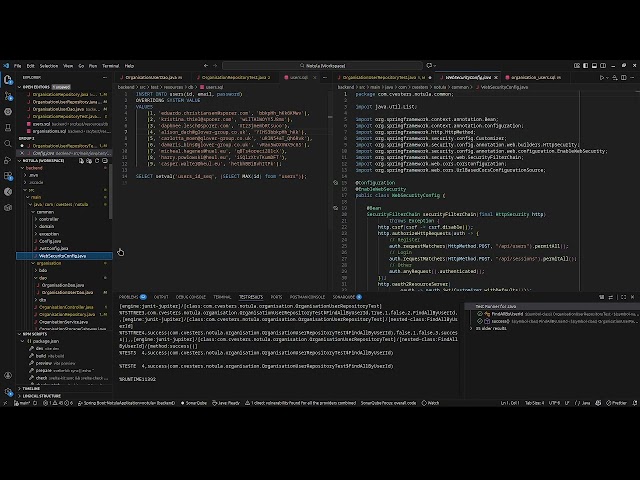The height and width of the screenshot is (480, 640).
Task: Expand the controller folder
Action: 49,219
